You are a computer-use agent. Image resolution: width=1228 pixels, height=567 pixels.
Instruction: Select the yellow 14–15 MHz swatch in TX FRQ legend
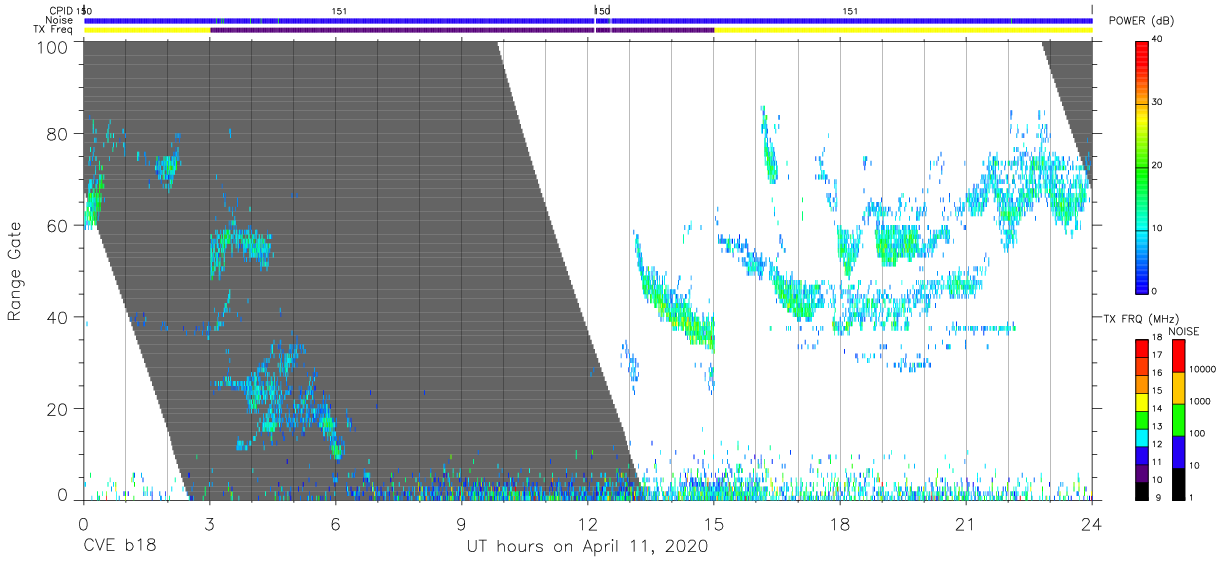[x=1142, y=401]
